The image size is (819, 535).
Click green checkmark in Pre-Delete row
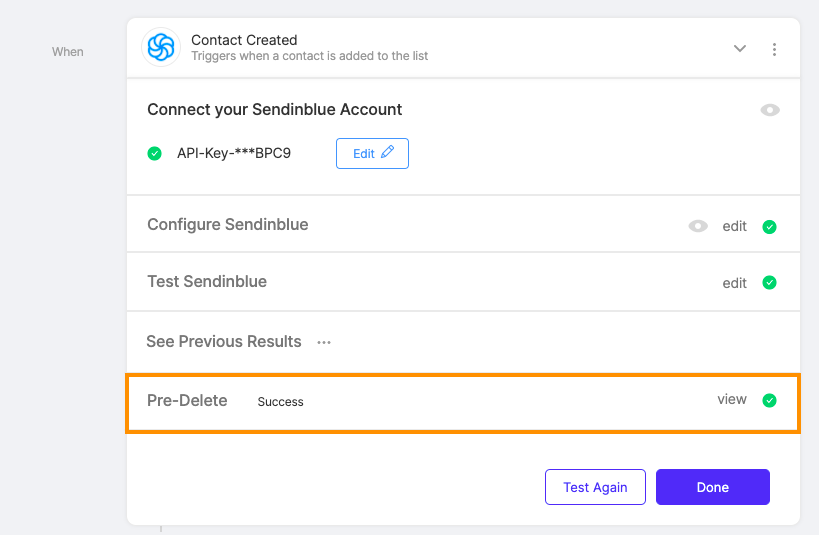click(x=769, y=400)
